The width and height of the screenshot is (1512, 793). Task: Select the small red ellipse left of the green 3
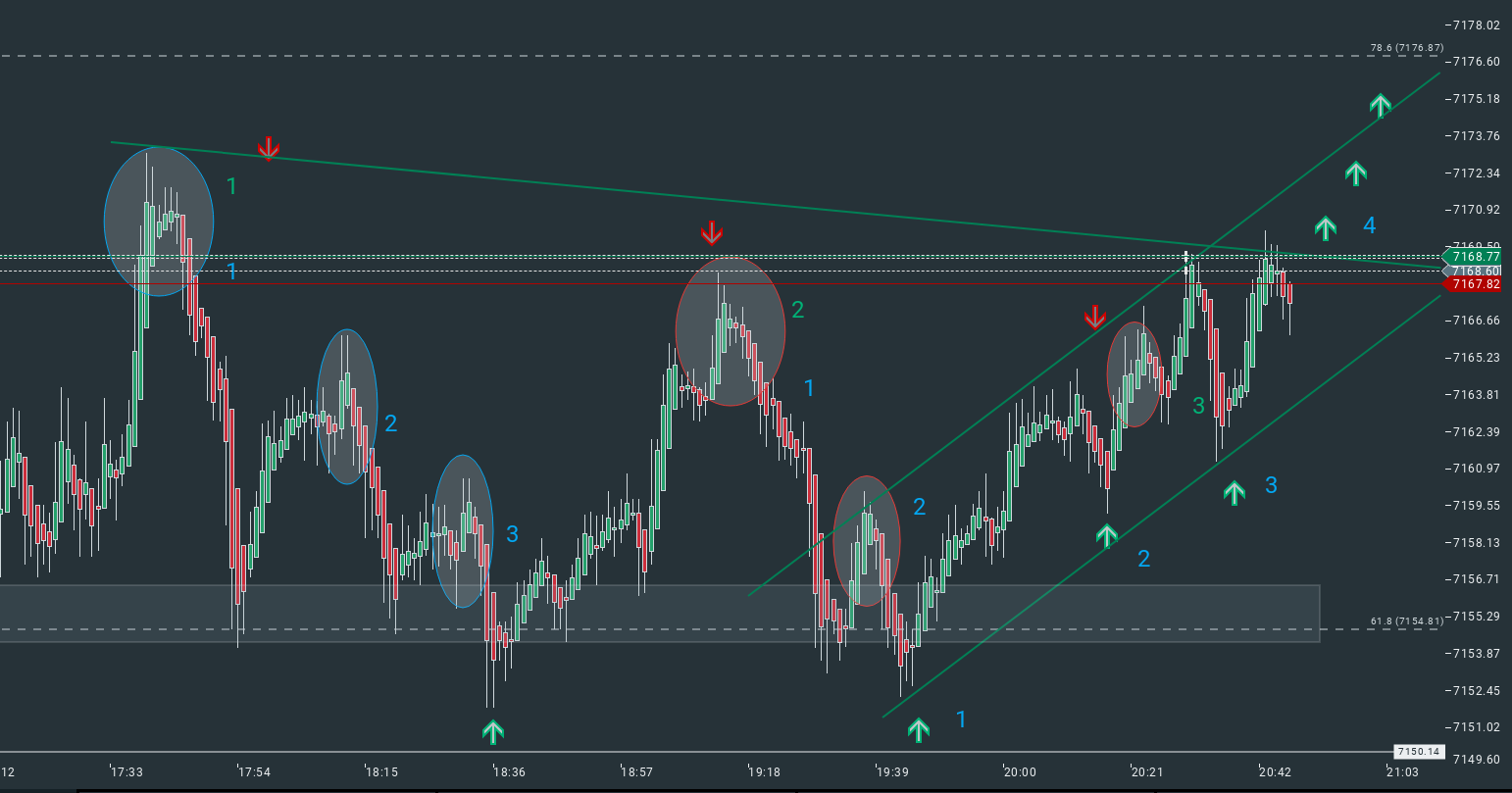pos(1134,374)
